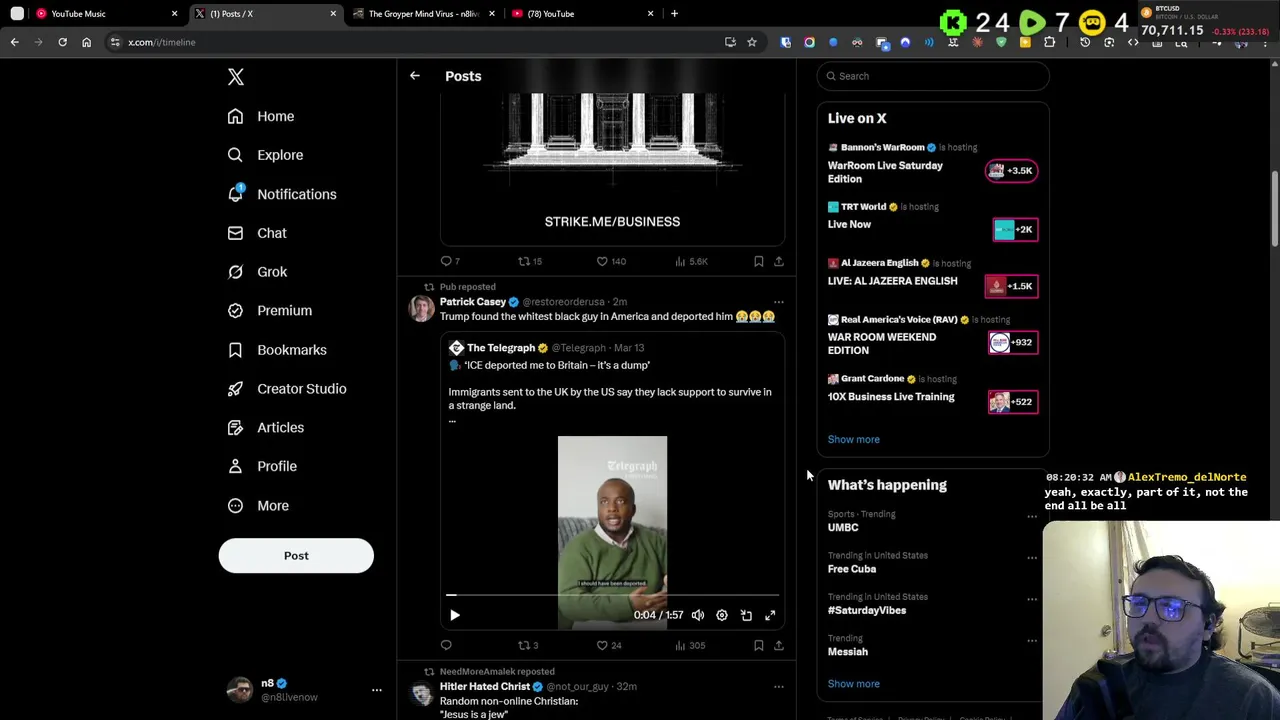
Task: Open a new browser tab
Action: click(674, 14)
